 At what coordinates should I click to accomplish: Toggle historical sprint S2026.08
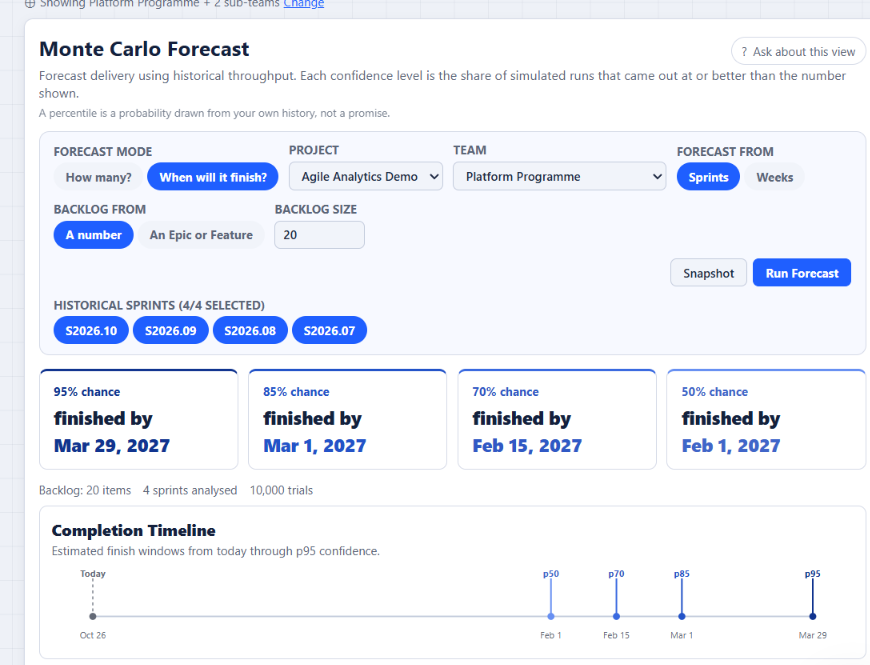[250, 331]
